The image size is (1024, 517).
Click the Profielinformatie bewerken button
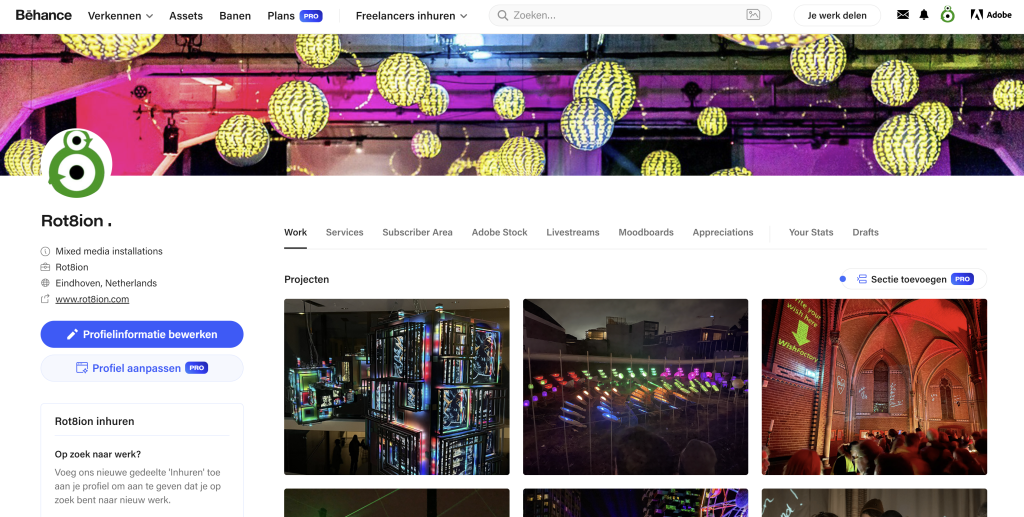142,334
